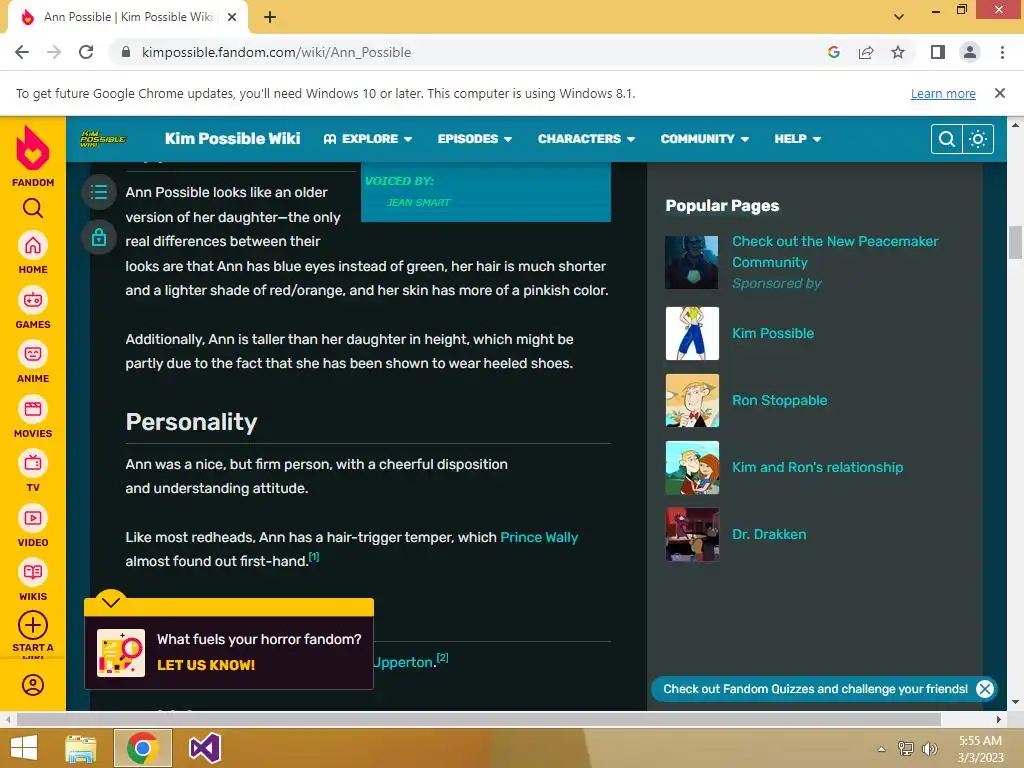
Task: Go to Fandom Home icon
Action: coord(33,246)
